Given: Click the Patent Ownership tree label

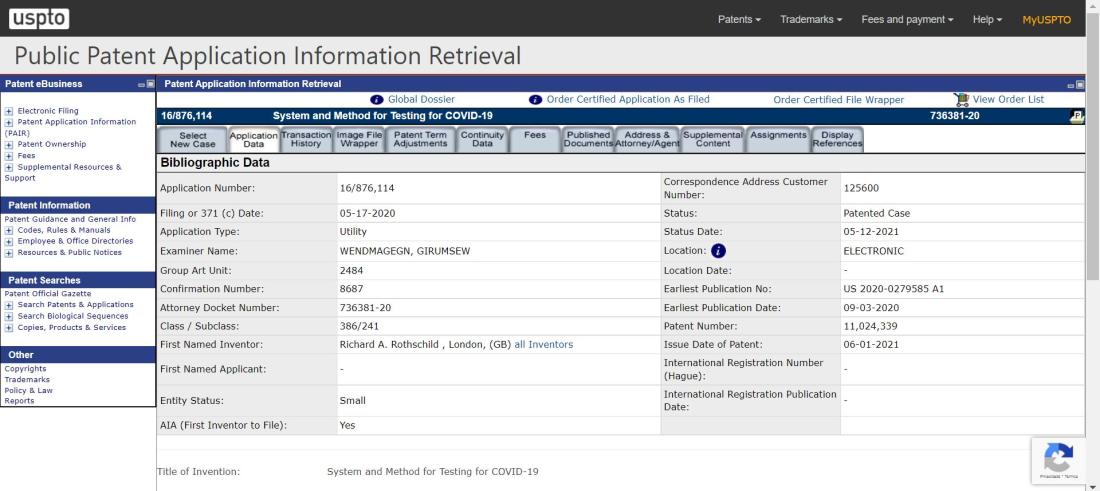Looking at the screenshot, I should point(52,144).
